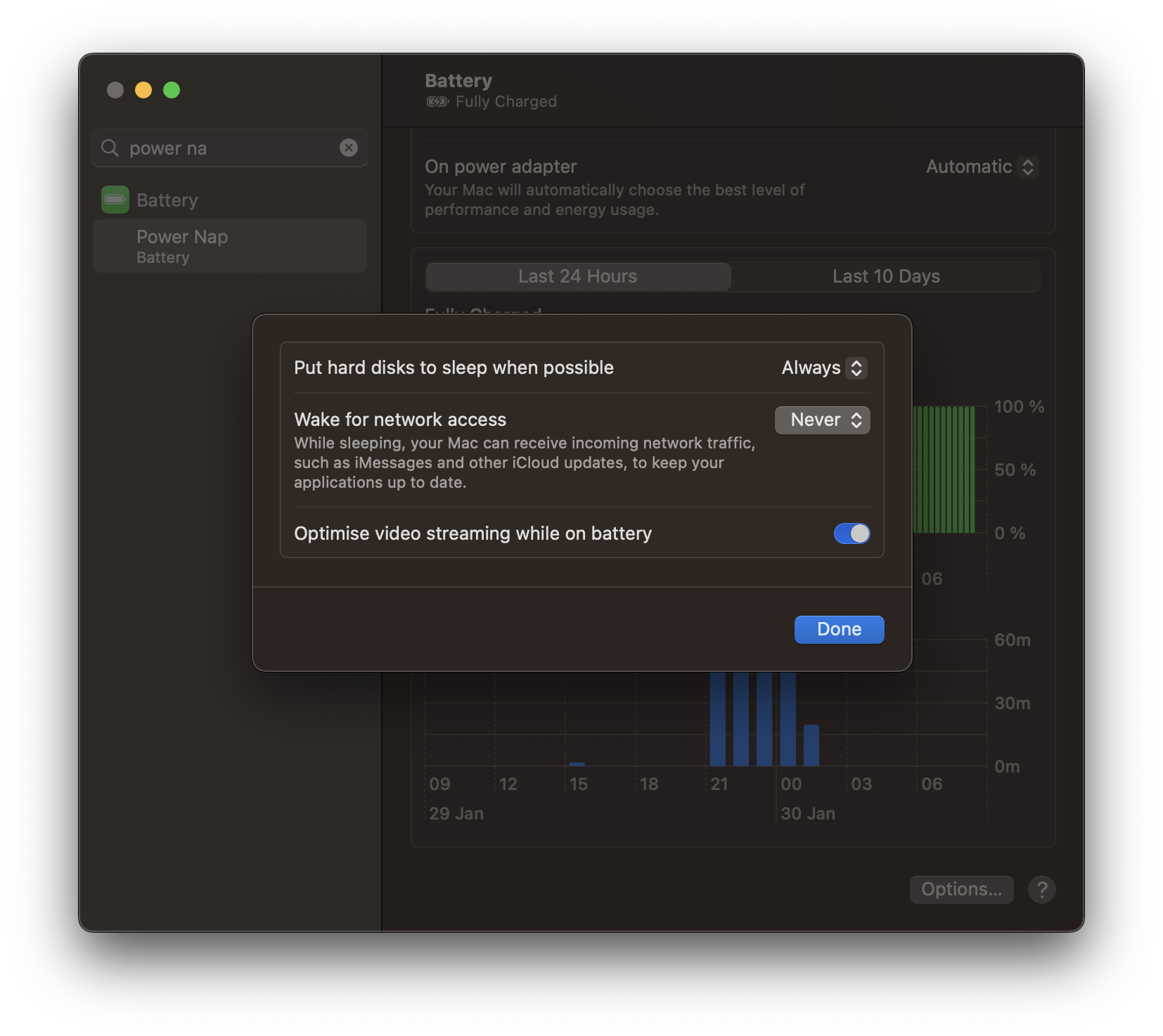Click the search field containing 'power na'
Image resolution: width=1163 pixels, height=1036 pixels.
[x=230, y=148]
